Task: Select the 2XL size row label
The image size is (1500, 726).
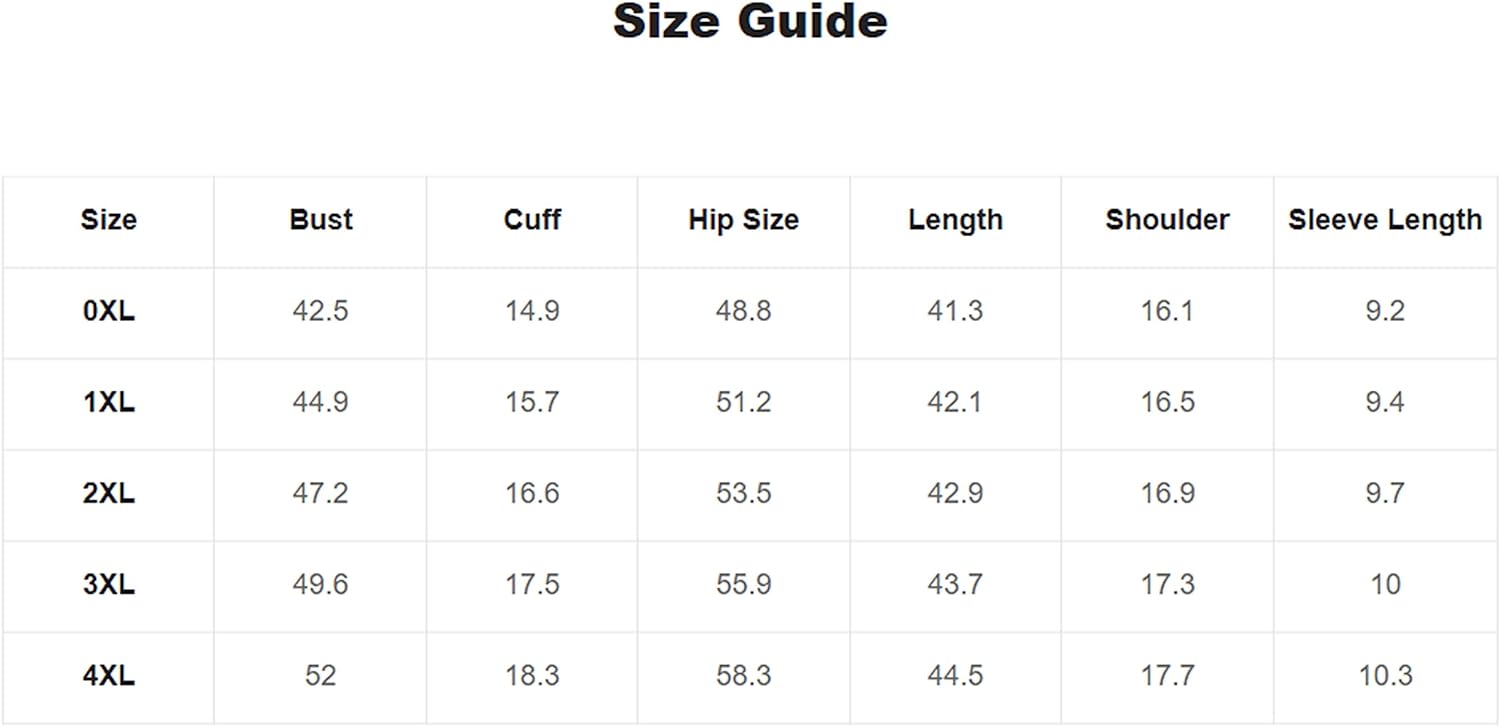Action: [x=108, y=493]
